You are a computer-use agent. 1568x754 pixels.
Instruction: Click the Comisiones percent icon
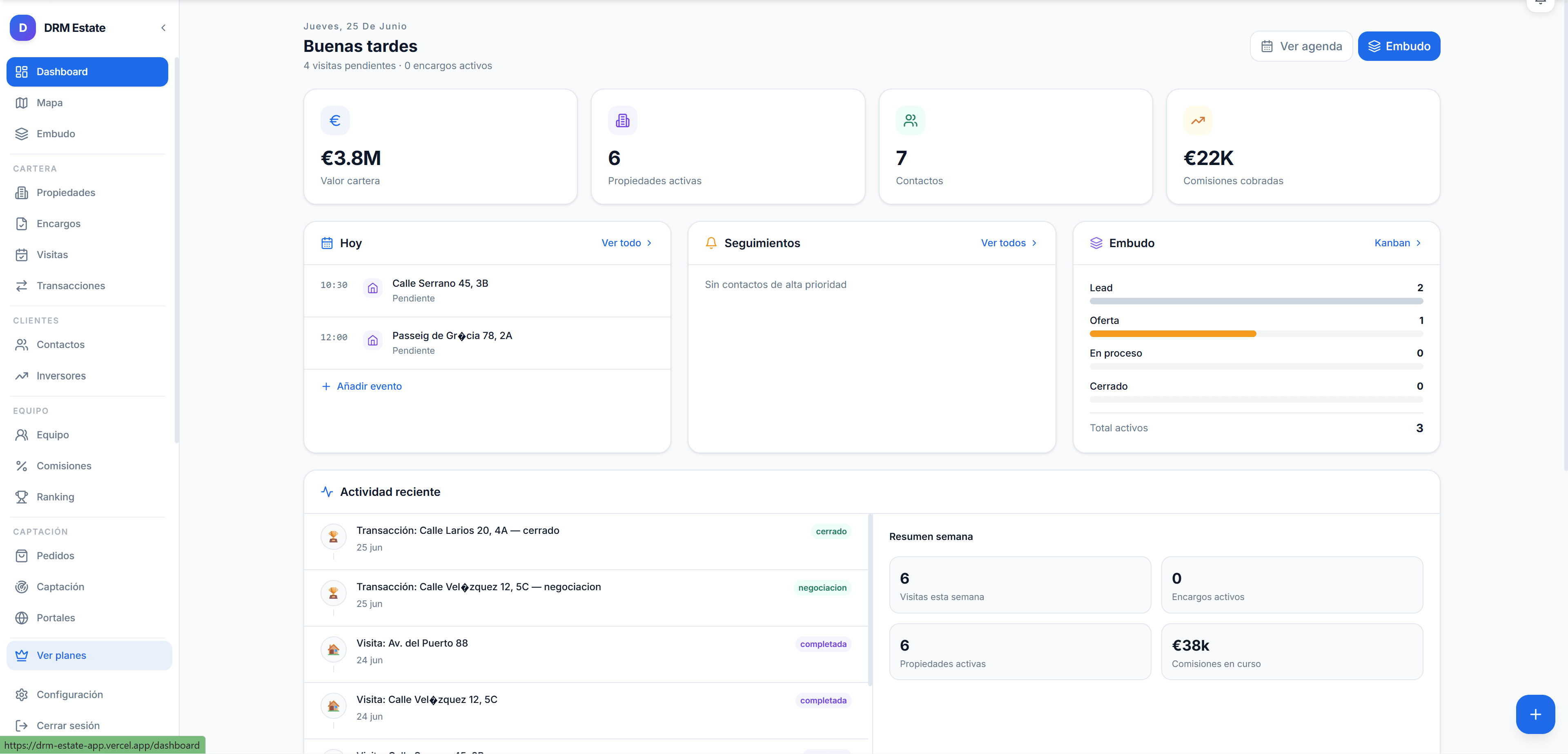(x=22, y=466)
